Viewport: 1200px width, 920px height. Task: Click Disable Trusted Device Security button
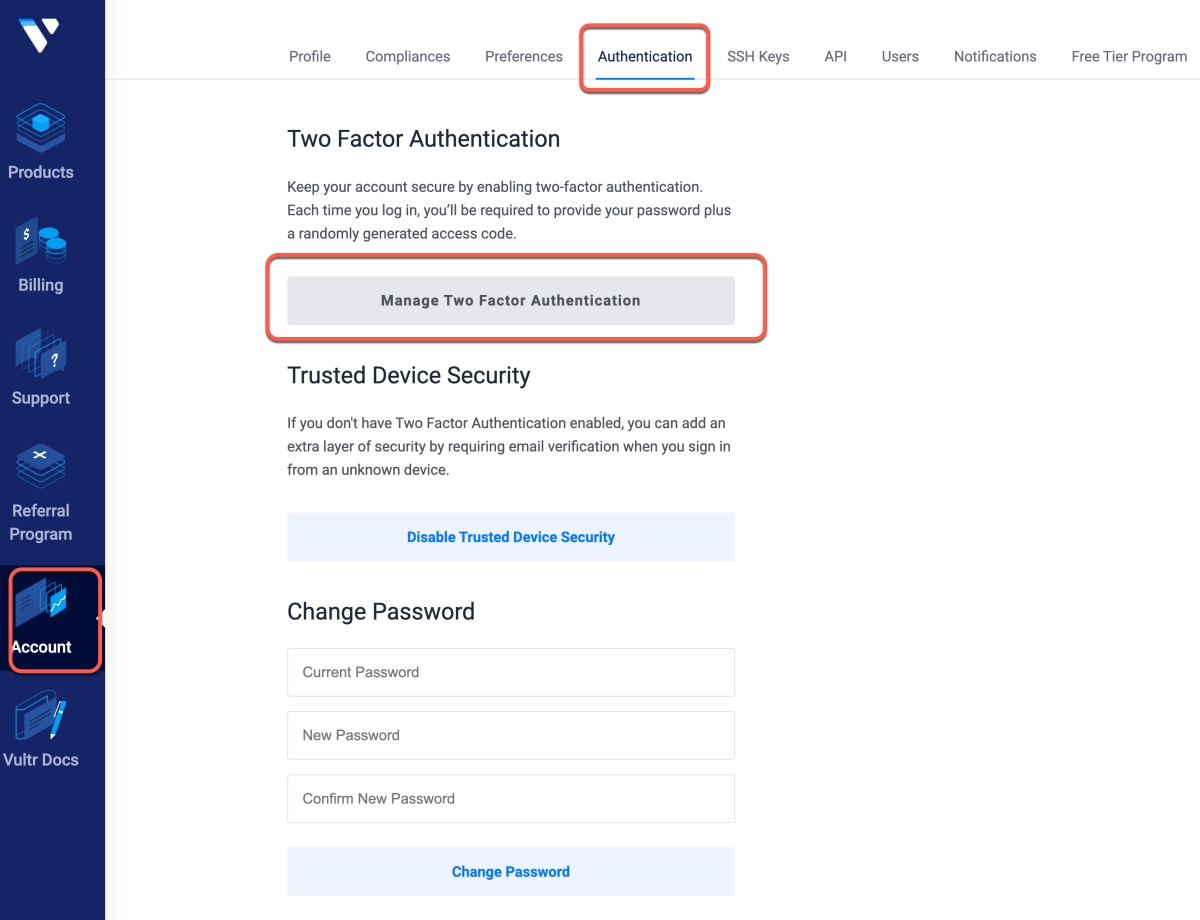pos(511,537)
